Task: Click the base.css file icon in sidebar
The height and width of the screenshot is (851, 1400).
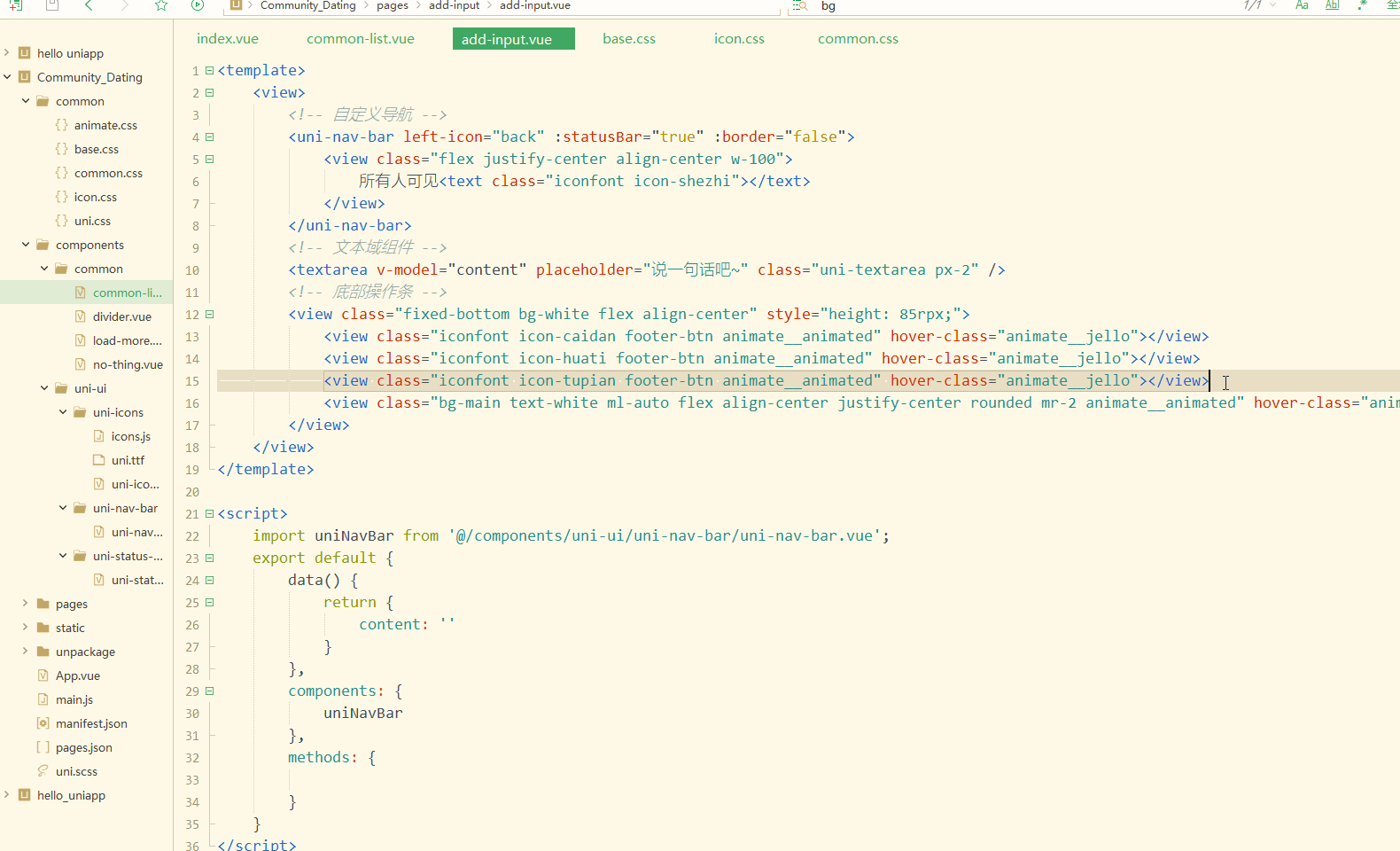Action: [x=61, y=149]
